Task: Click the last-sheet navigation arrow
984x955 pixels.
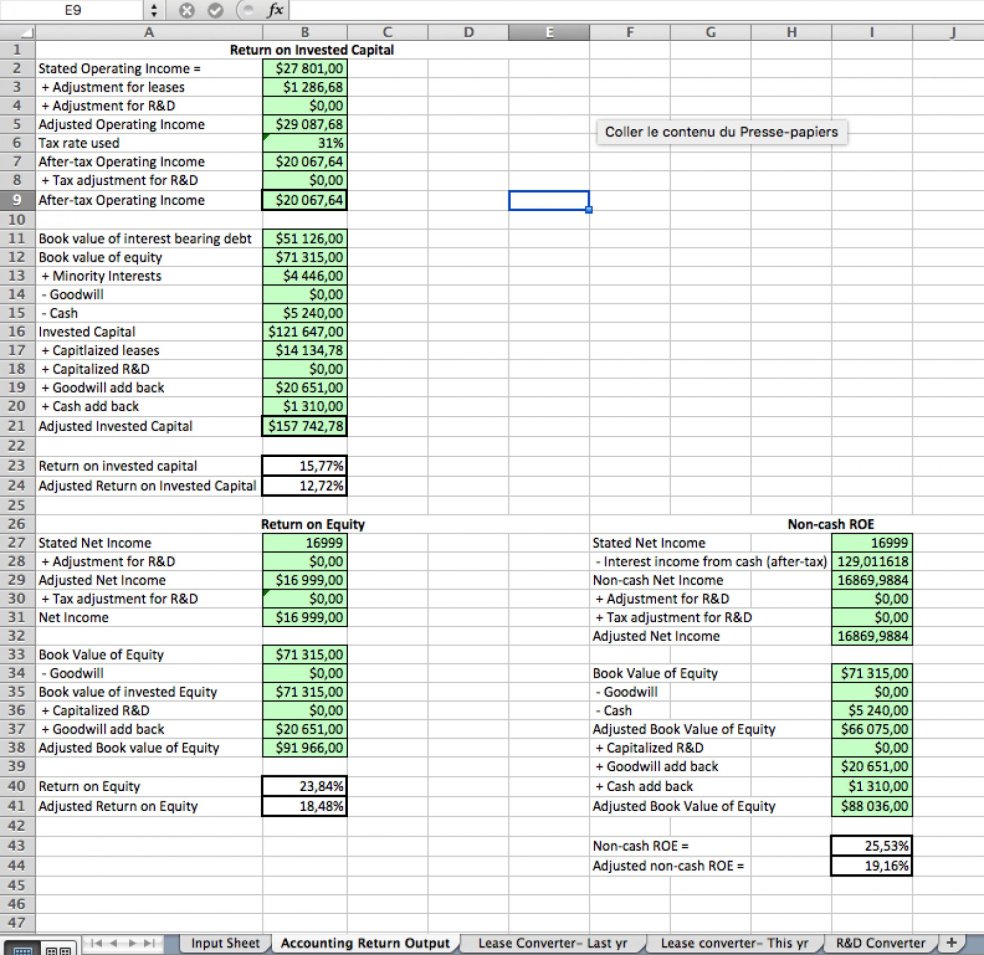Action: pyautogui.click(x=147, y=942)
